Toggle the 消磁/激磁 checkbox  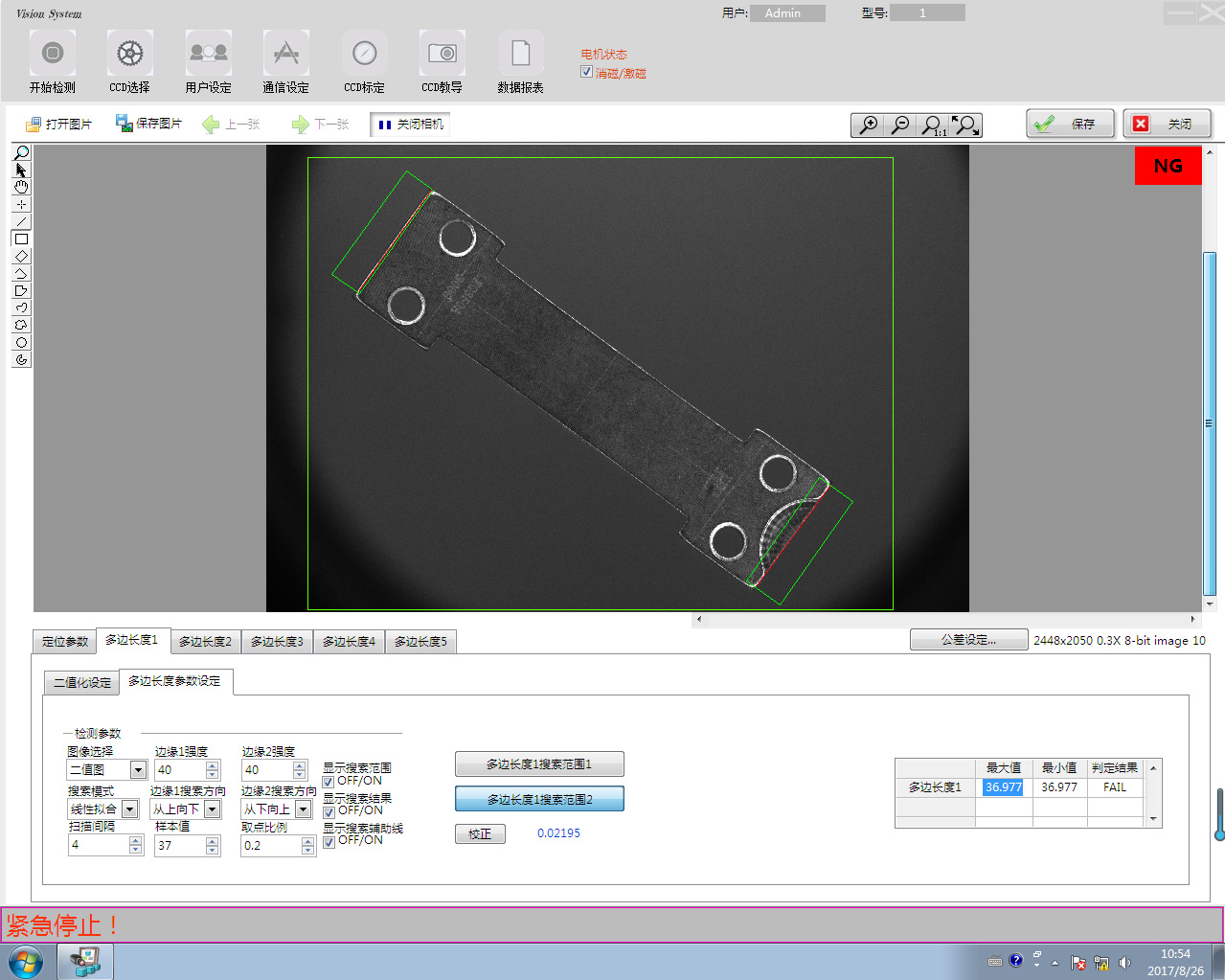coord(586,72)
